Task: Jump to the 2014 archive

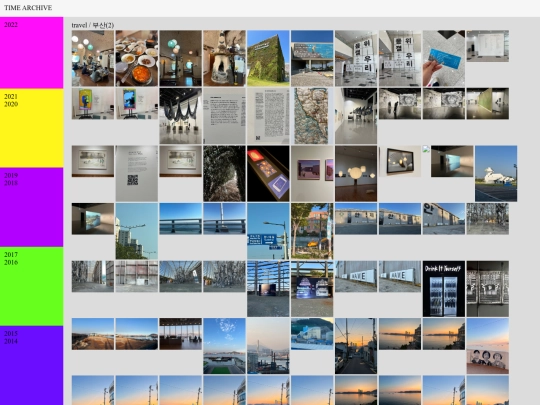Action: click(x=11, y=341)
